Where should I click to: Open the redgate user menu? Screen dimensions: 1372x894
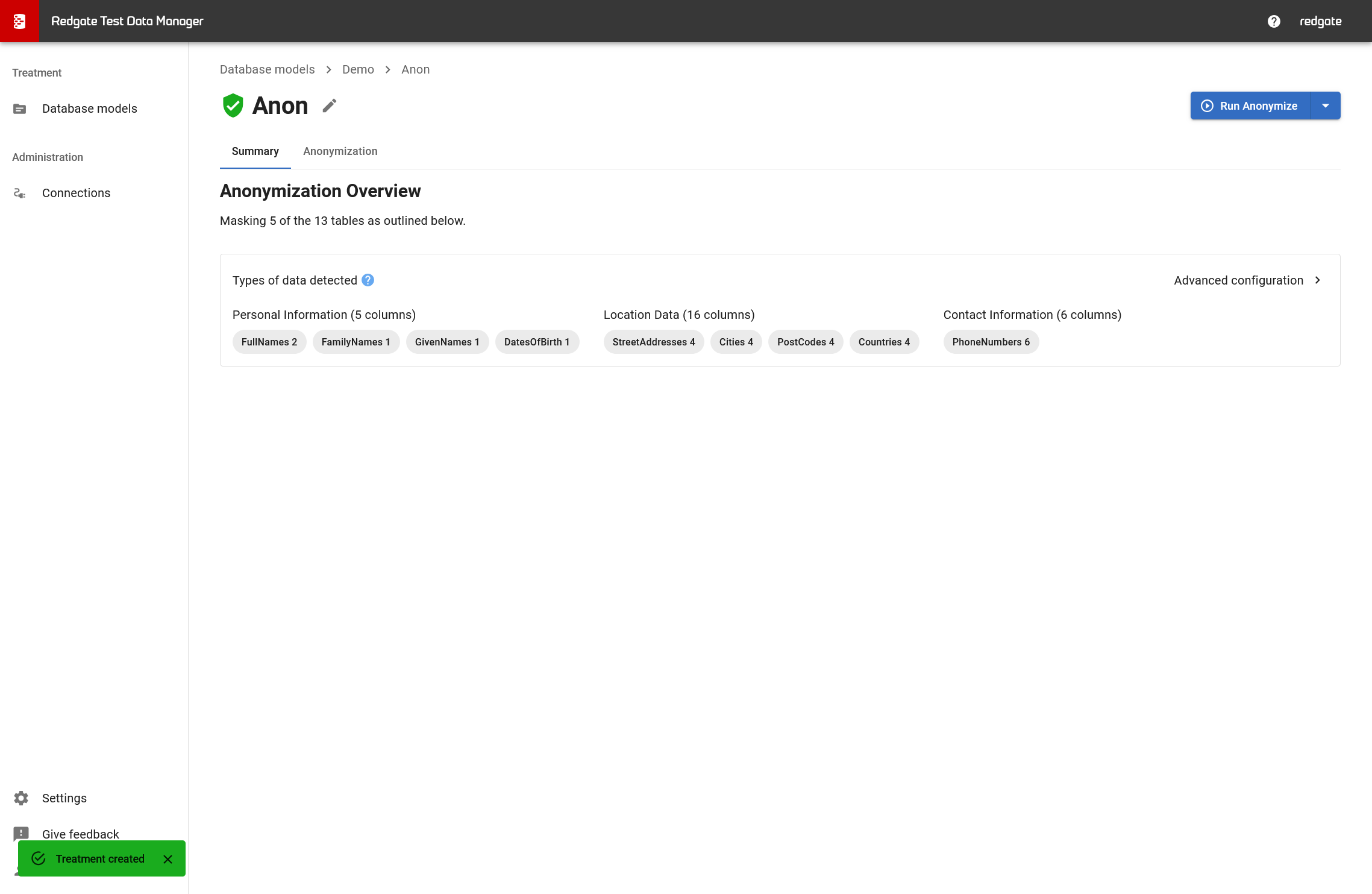point(1320,21)
